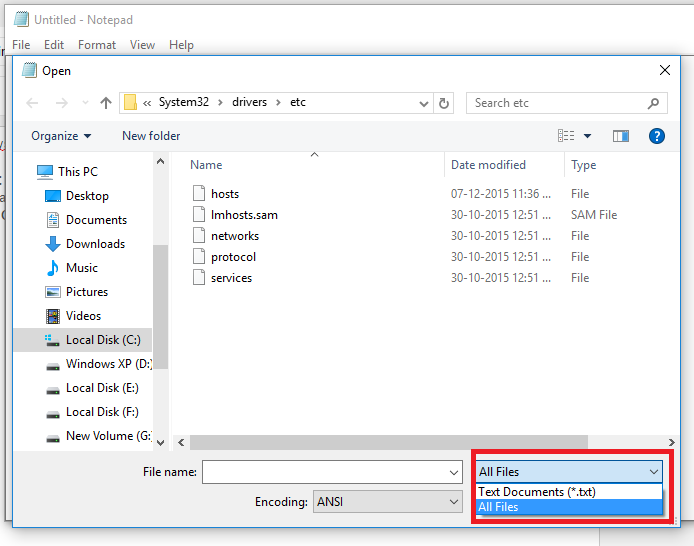Click the hosts file icon

(199, 193)
